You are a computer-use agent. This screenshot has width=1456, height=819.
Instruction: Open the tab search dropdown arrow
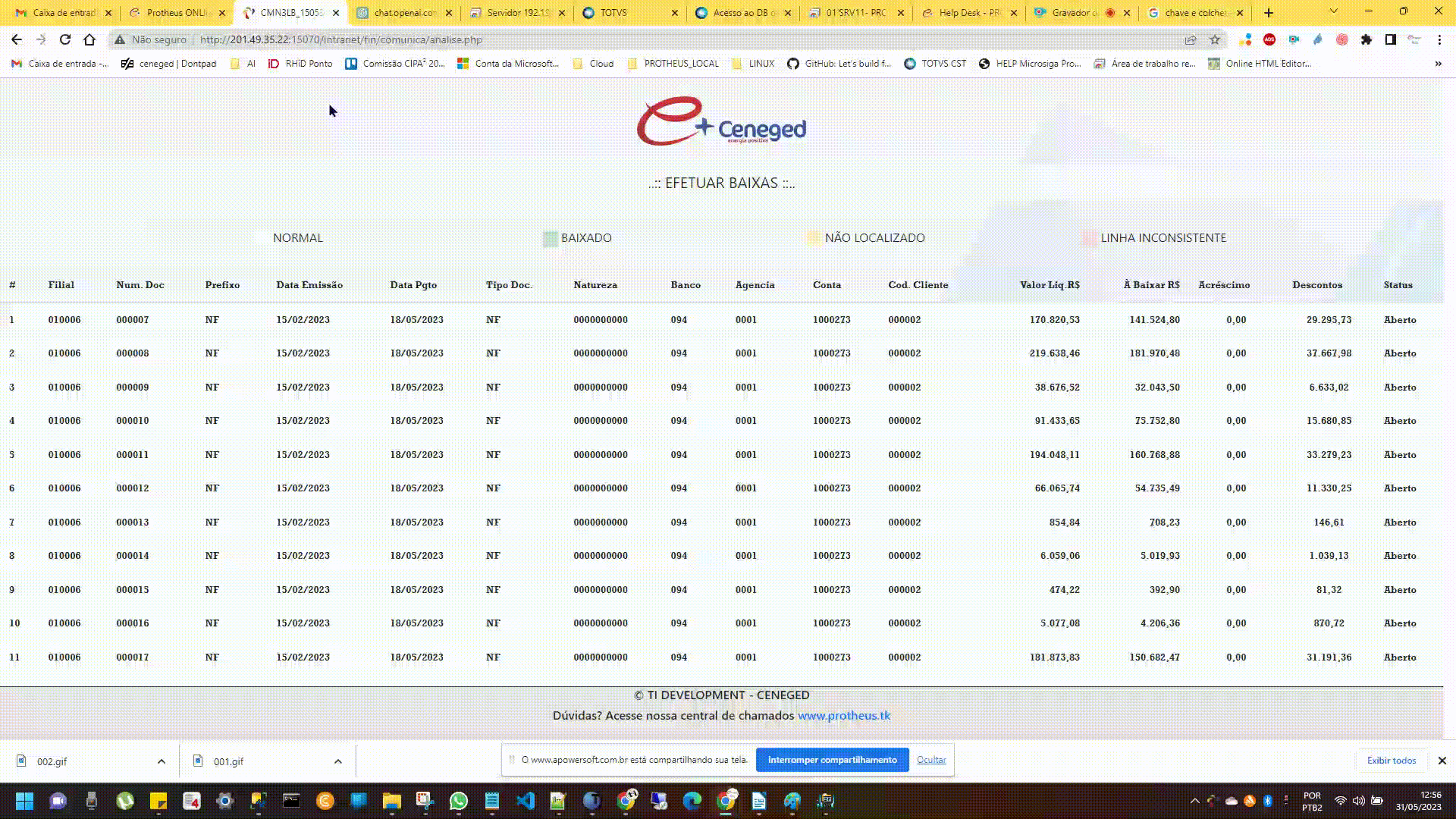tap(1333, 12)
